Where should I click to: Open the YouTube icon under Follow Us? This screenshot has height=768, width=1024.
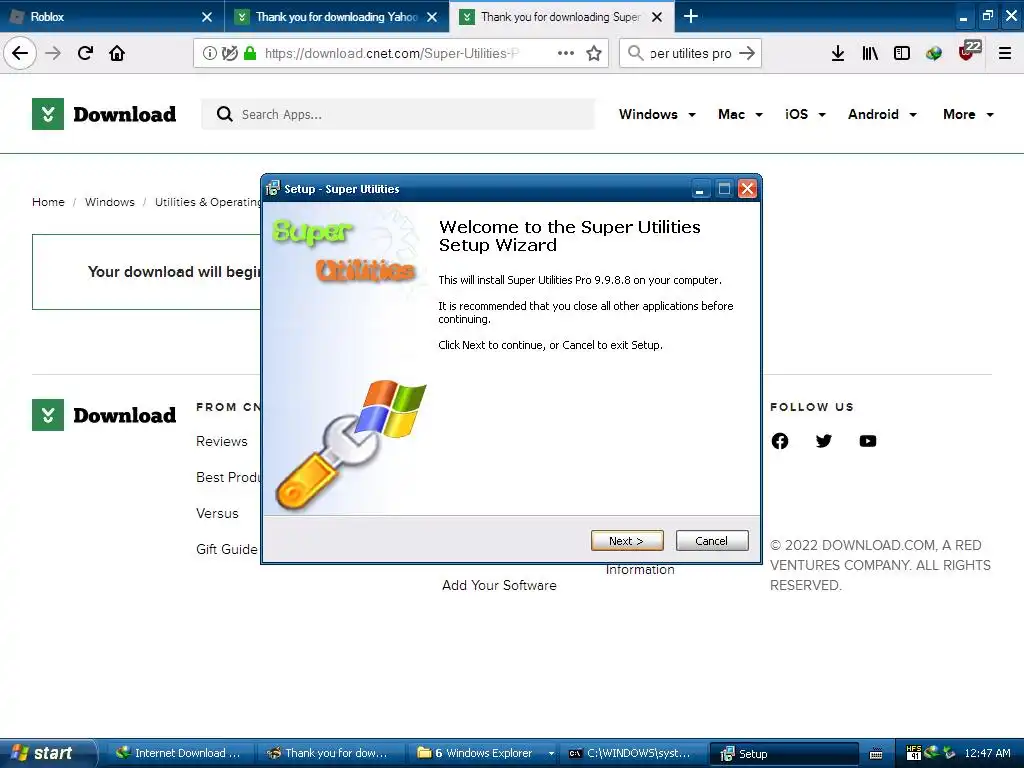point(868,441)
